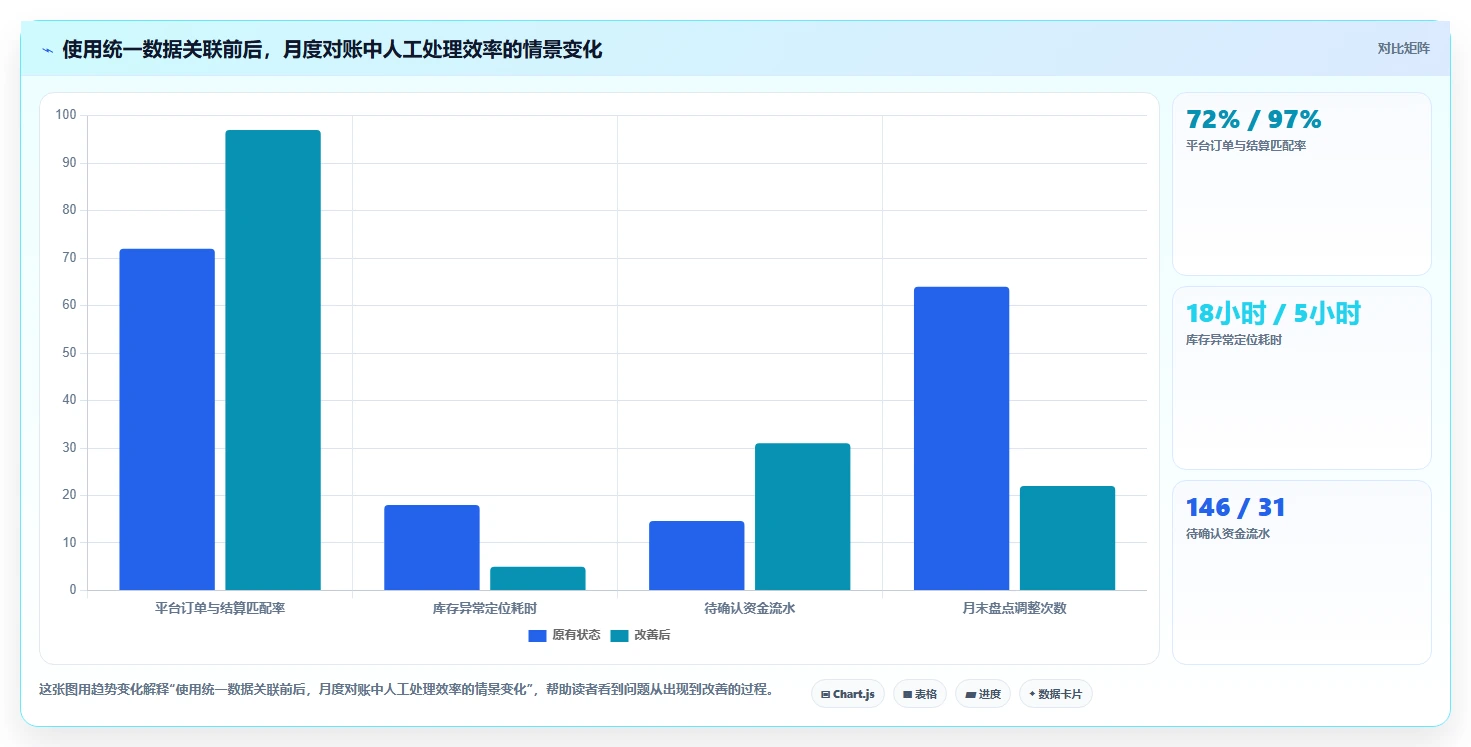Image resolution: width=1471 pixels, height=747 pixels.
Task: Click the blue 平台订单与结算匹配率 bar at 72
Action: [x=167, y=419]
